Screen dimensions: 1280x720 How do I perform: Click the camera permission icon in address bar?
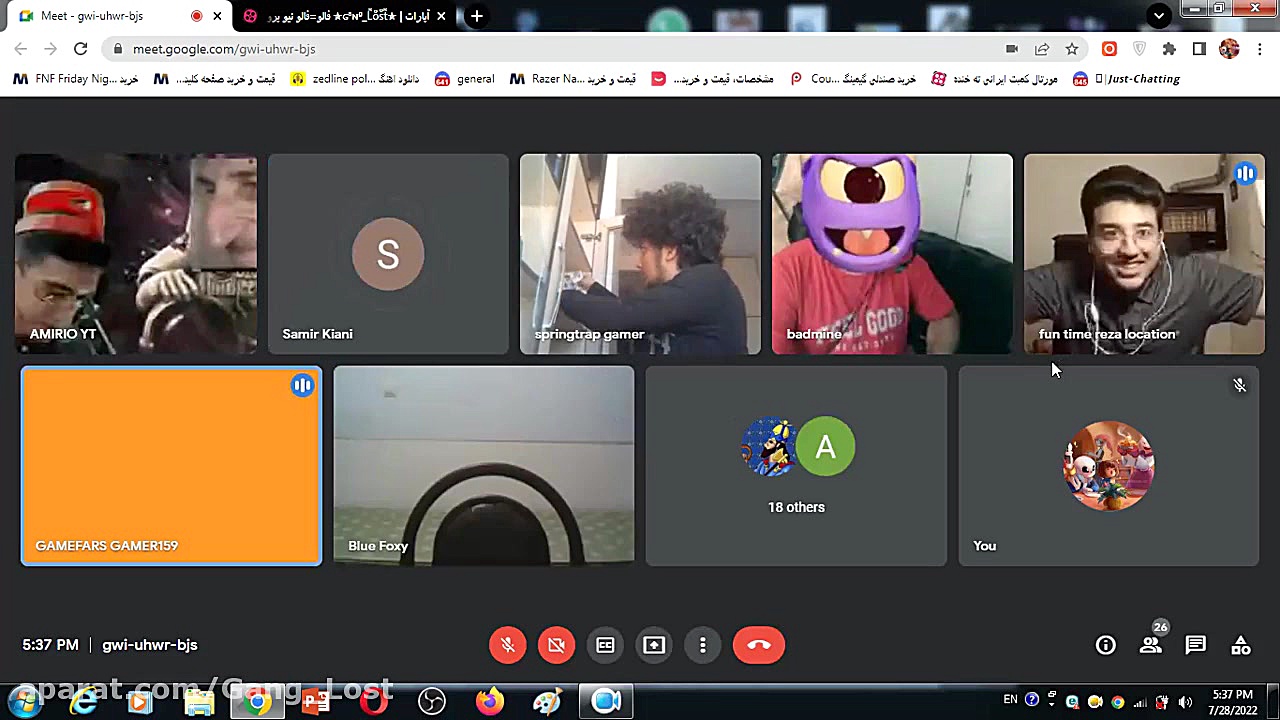coord(1012,49)
